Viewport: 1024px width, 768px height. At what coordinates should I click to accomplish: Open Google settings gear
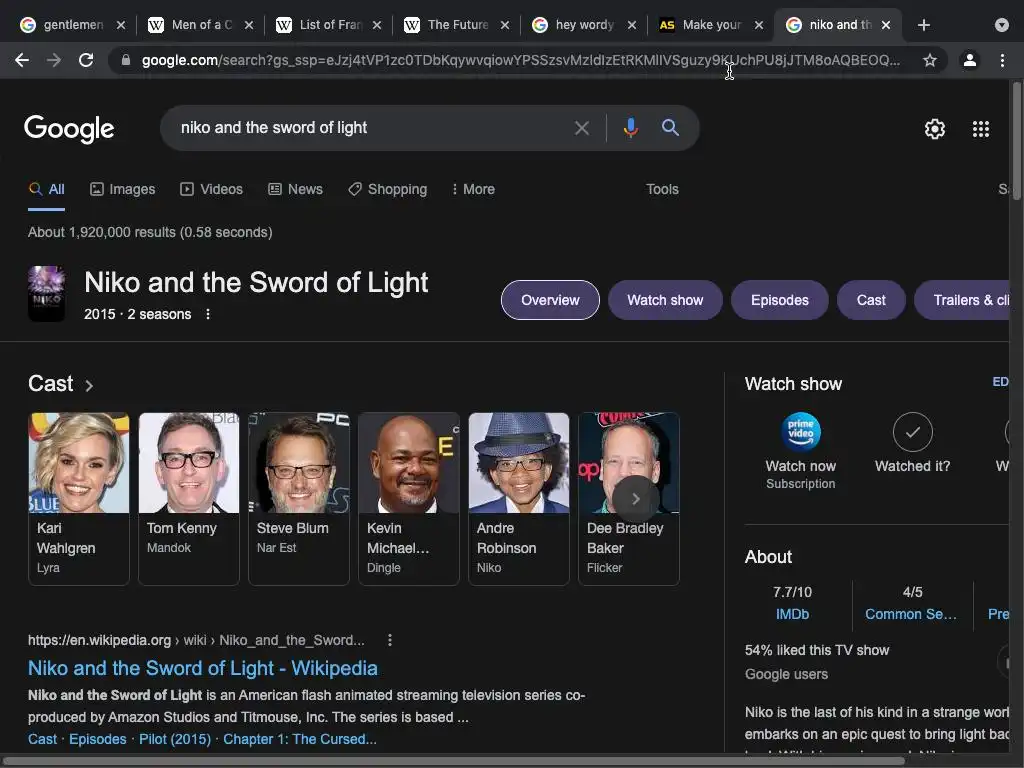[934, 129]
